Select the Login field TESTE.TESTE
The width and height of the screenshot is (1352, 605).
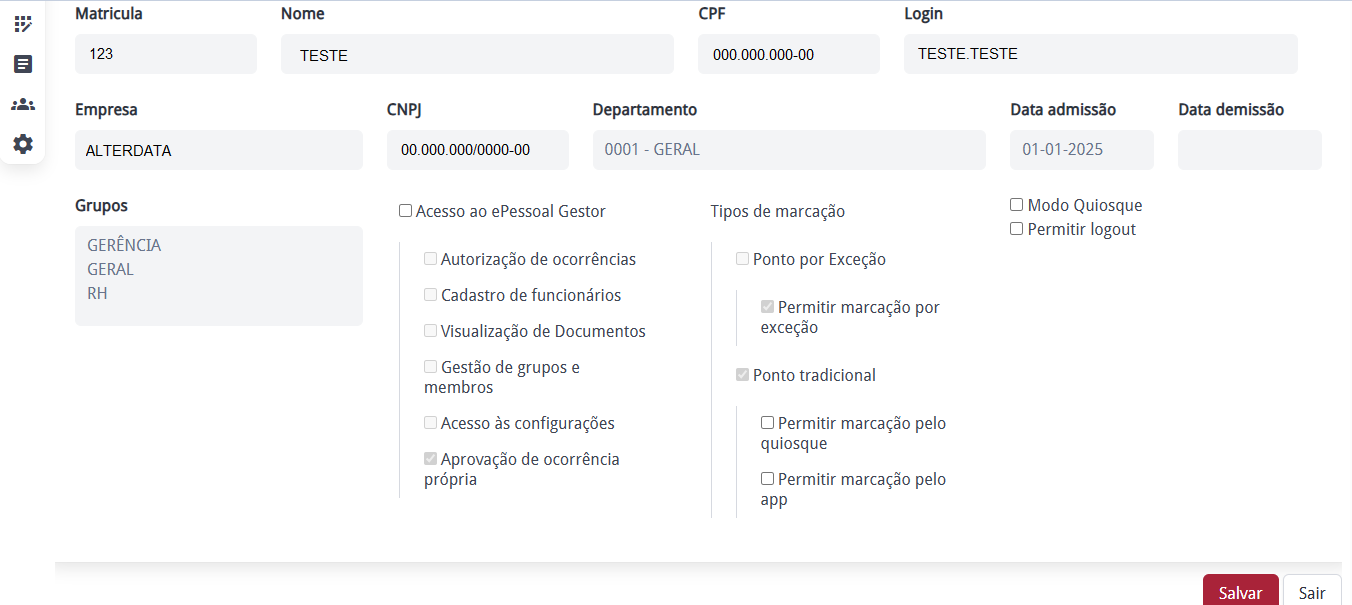[x=1100, y=54]
